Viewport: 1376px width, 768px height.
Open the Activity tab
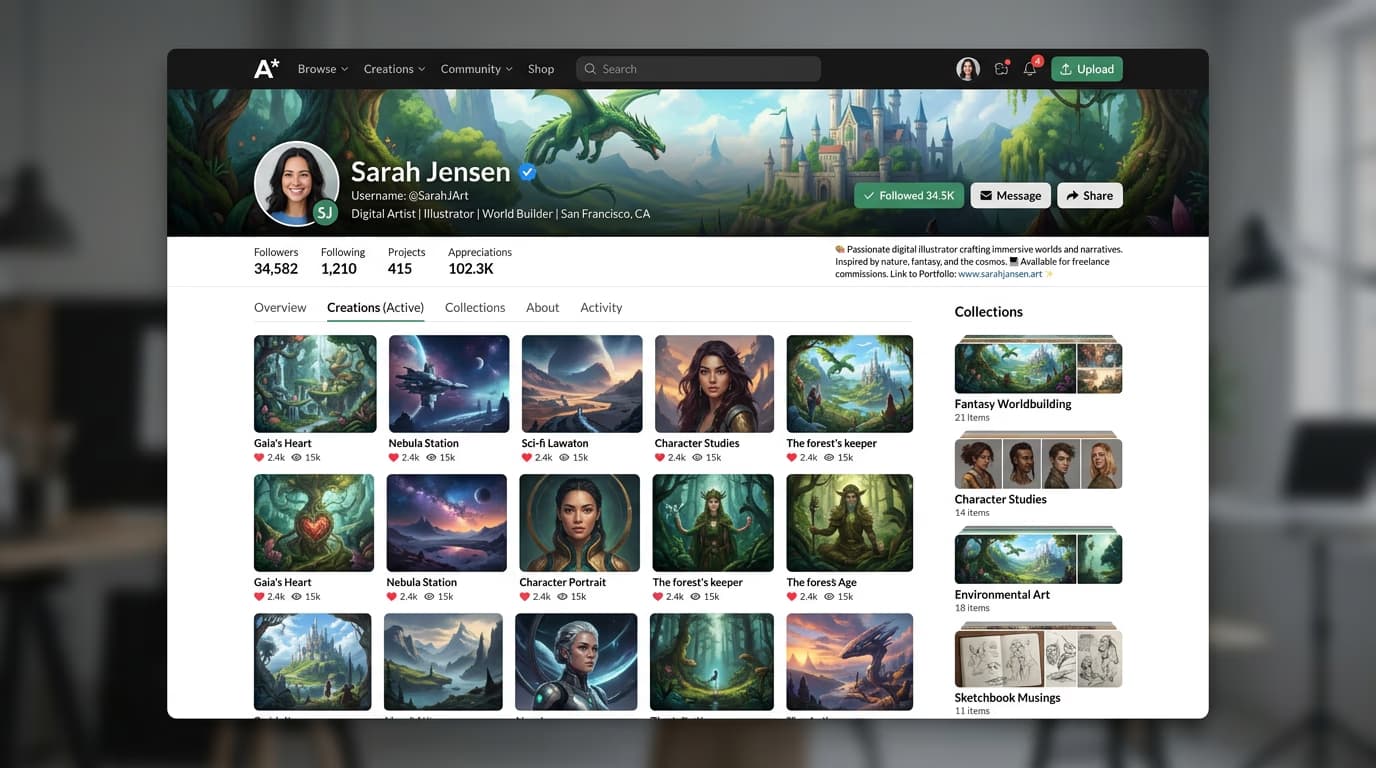point(601,307)
